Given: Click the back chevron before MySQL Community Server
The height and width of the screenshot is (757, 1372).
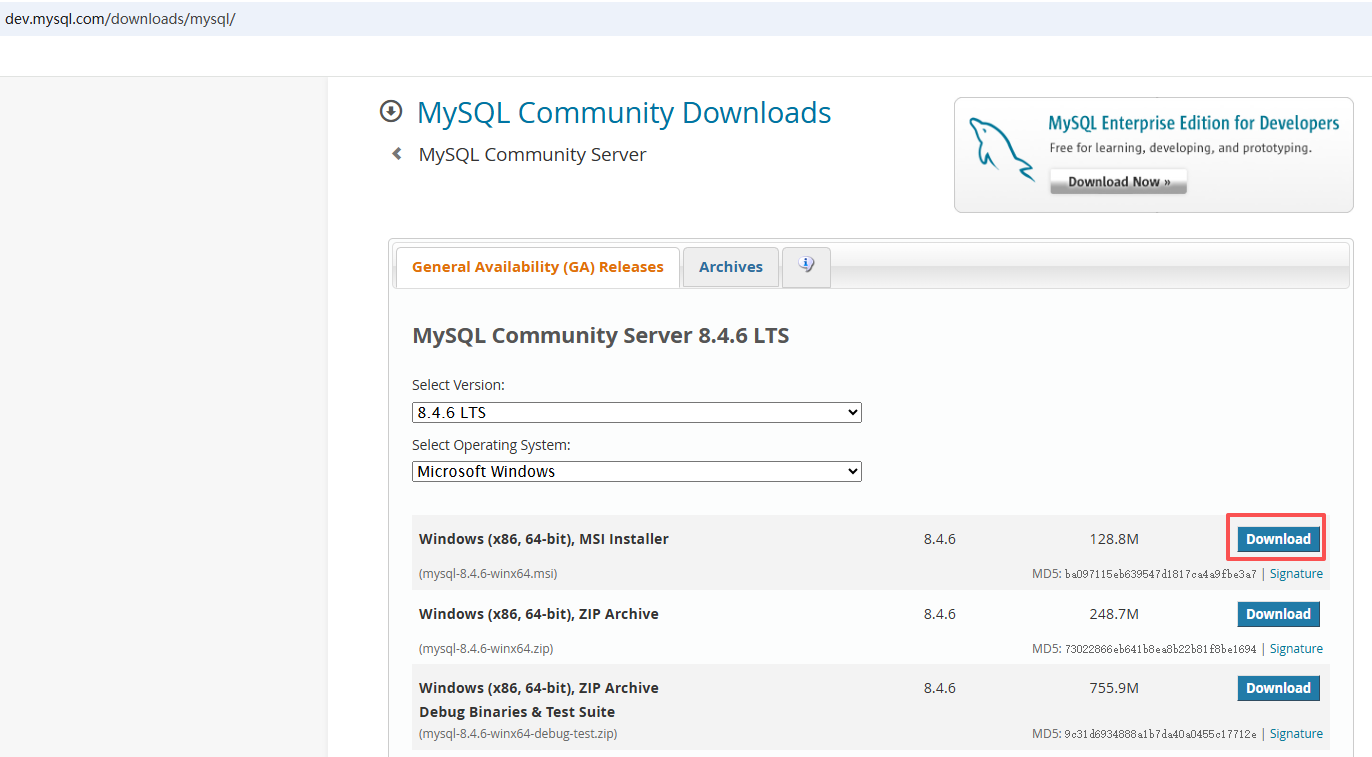Looking at the screenshot, I should [397, 154].
